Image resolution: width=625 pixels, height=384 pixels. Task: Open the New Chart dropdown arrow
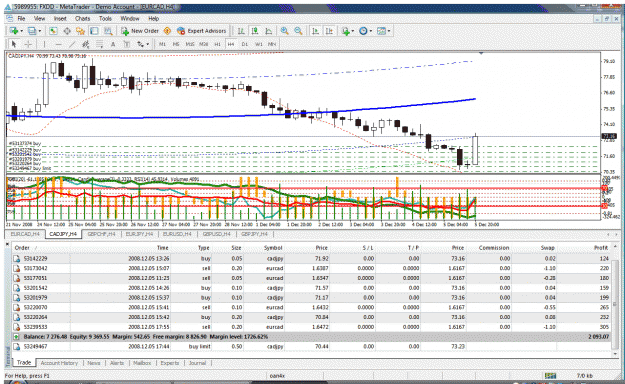point(22,31)
